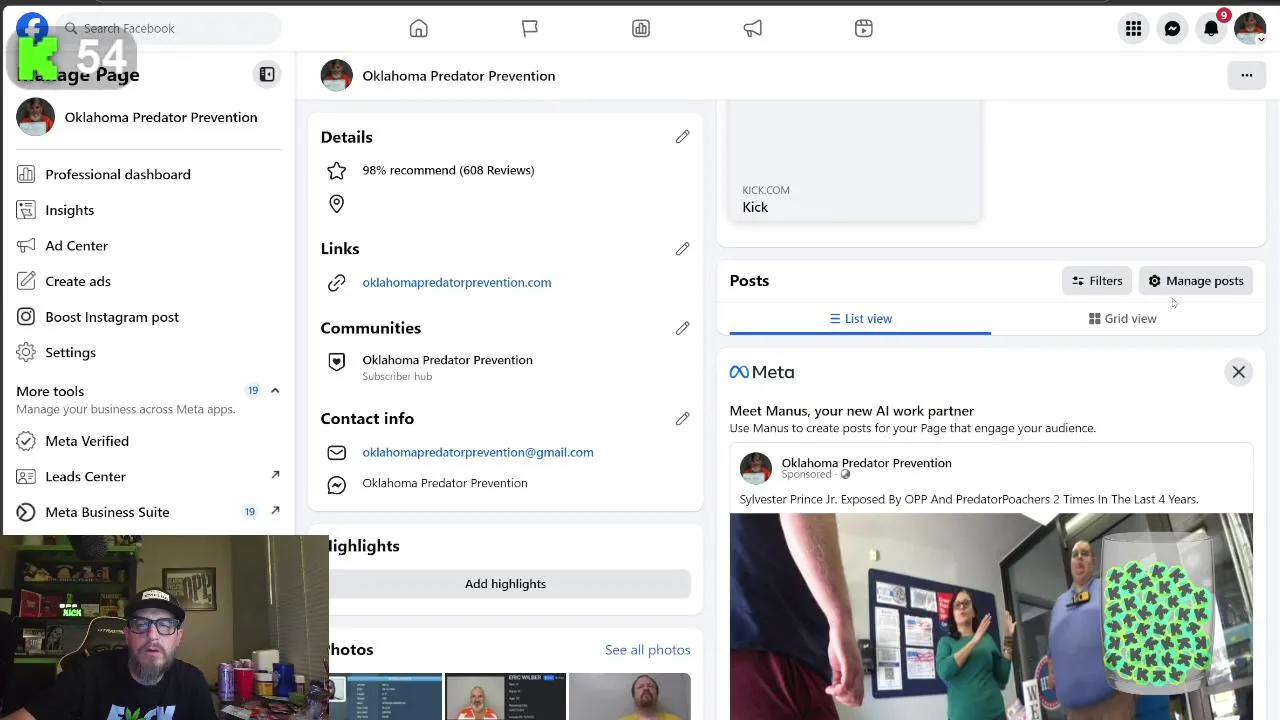Open See all photos link
This screenshot has height=720, width=1280.
647,649
